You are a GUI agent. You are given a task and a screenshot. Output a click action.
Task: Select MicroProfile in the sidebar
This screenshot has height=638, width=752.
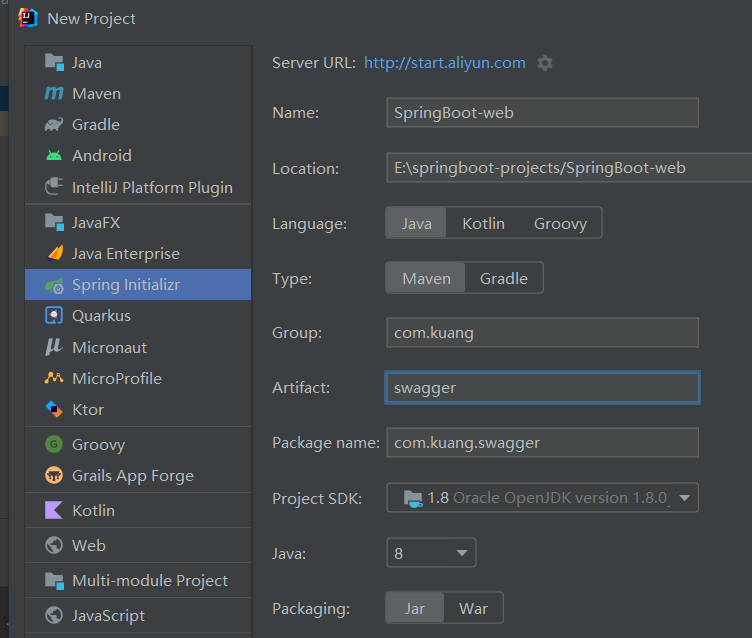coord(138,378)
